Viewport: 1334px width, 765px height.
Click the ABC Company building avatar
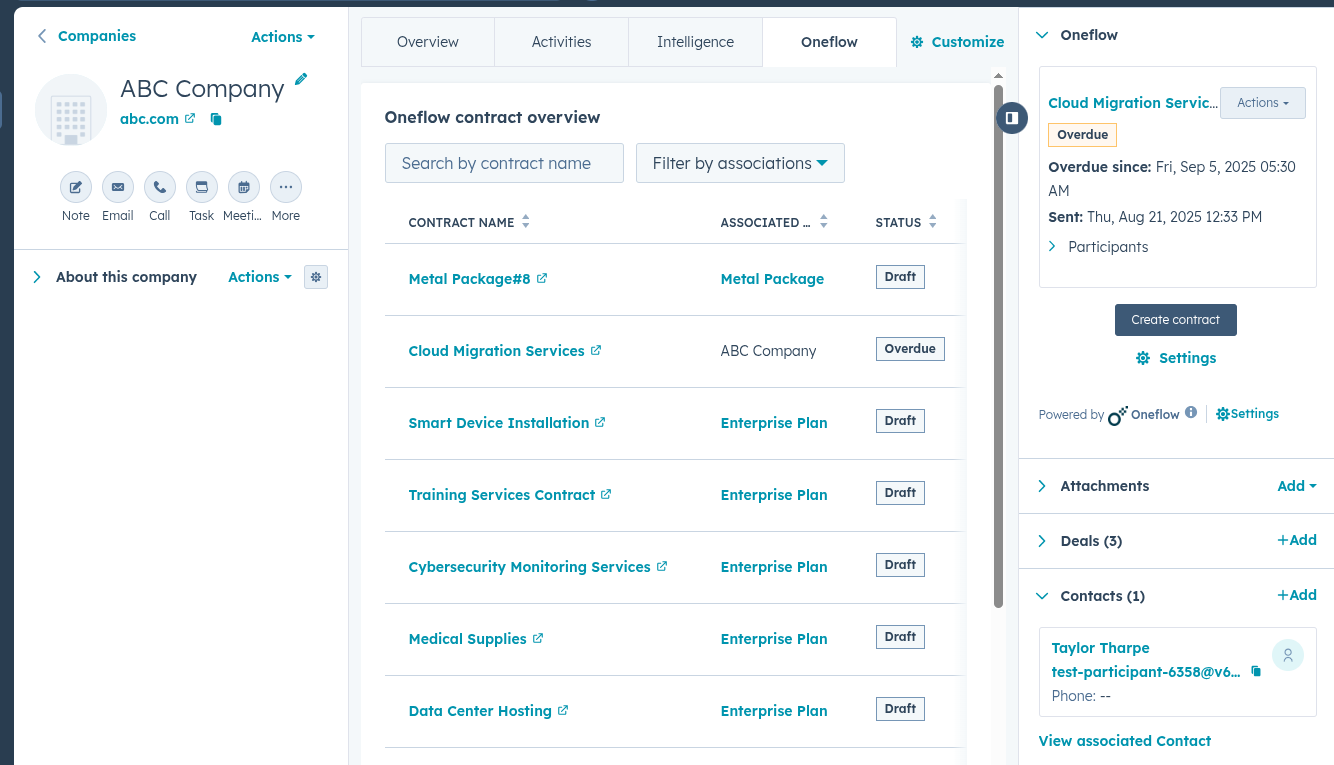click(71, 110)
